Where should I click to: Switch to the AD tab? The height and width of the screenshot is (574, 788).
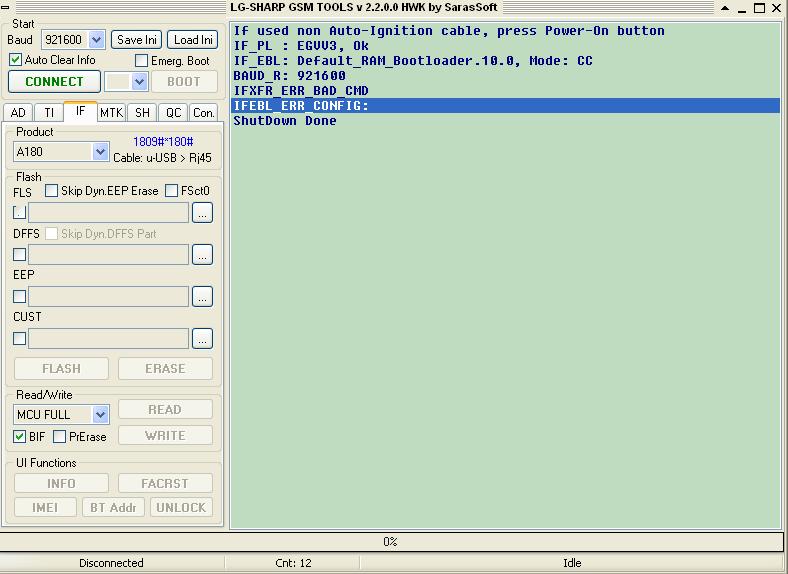(x=18, y=113)
